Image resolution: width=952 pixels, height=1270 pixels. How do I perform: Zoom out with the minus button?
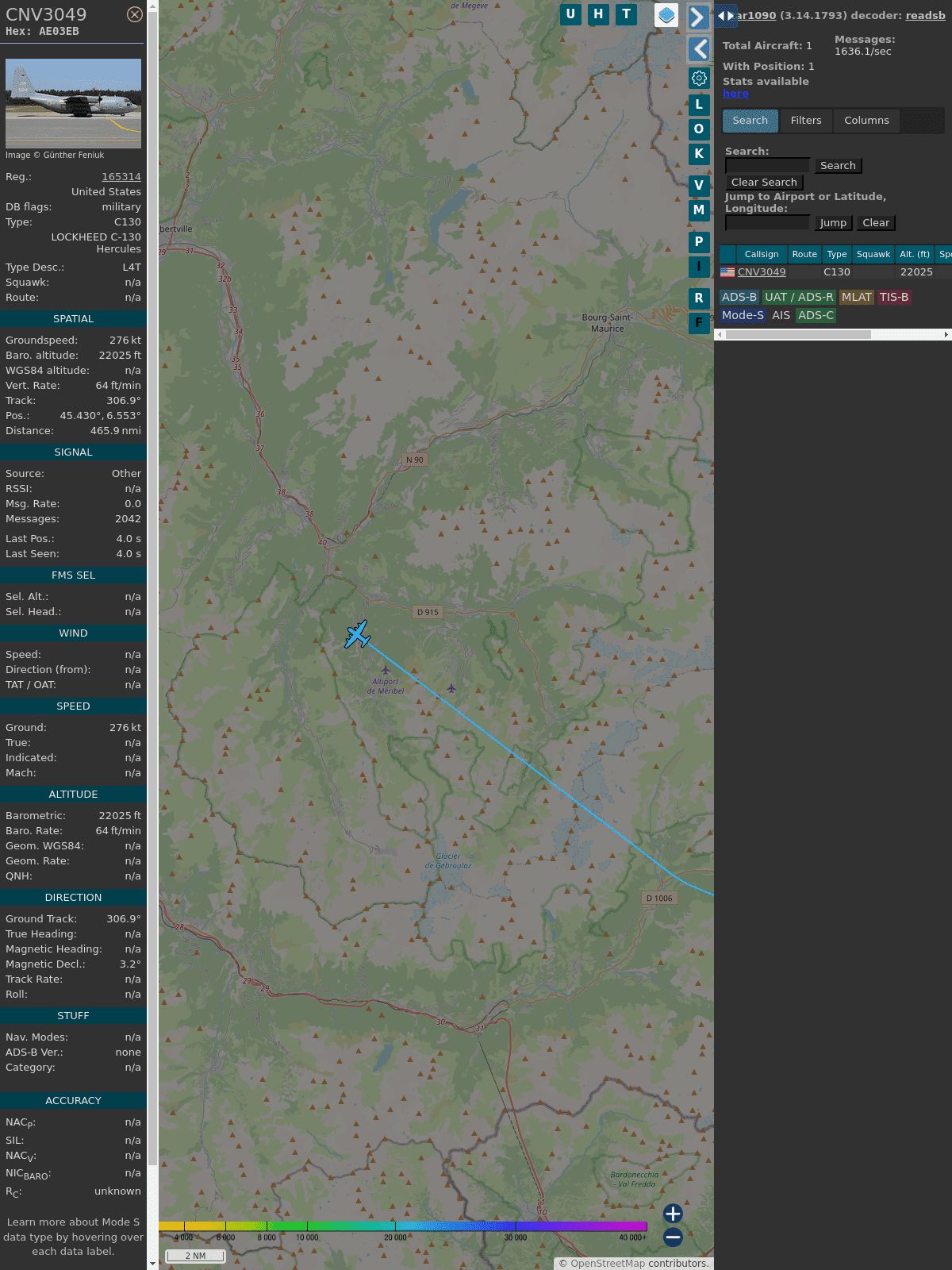coord(673,1237)
